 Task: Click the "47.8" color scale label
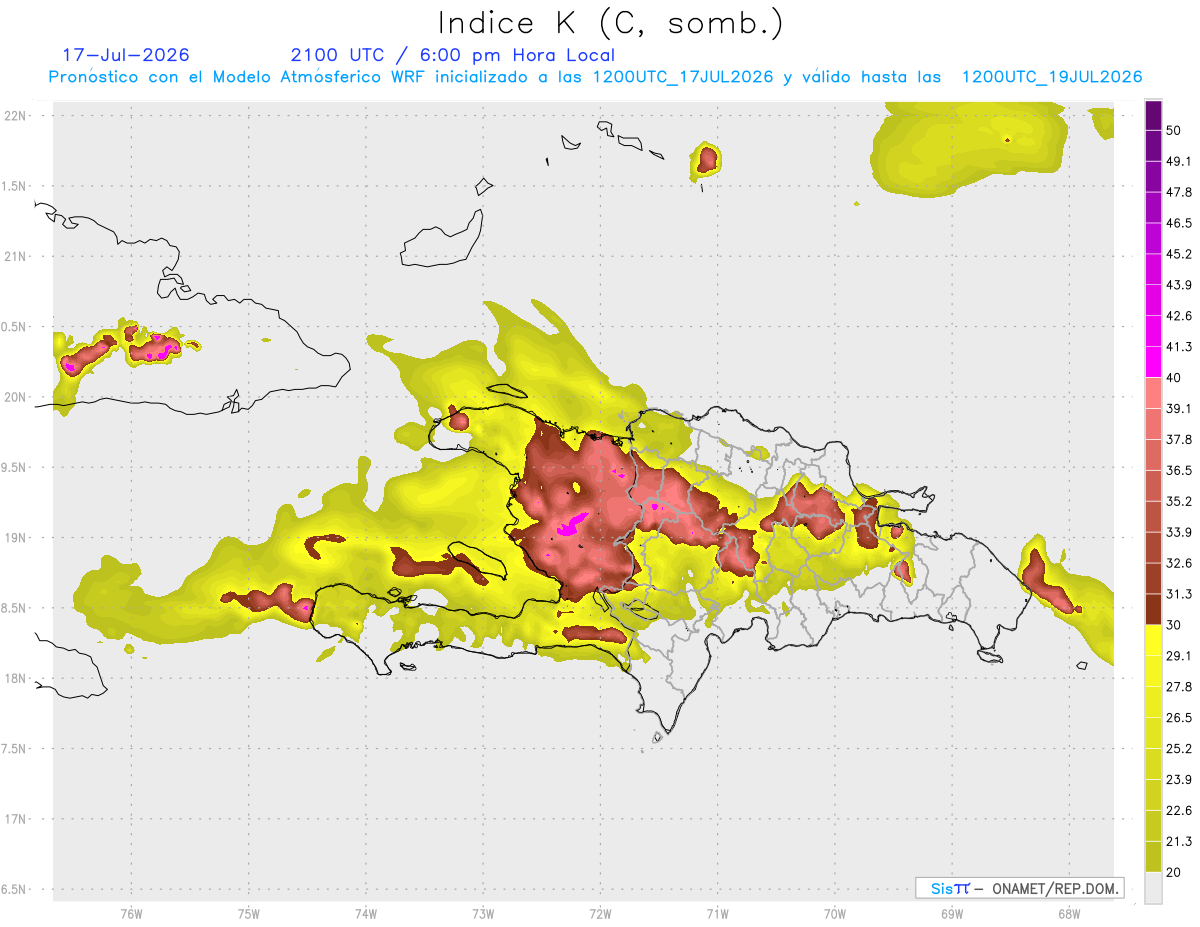(1180, 192)
